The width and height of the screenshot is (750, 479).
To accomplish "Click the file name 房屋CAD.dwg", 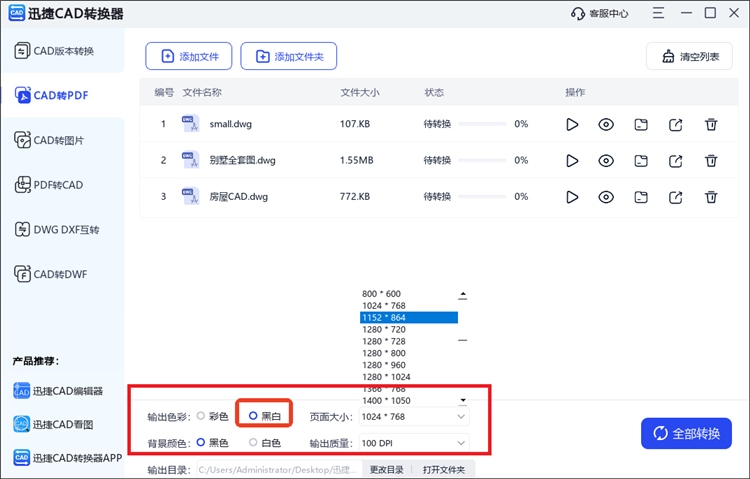I will 239,197.
